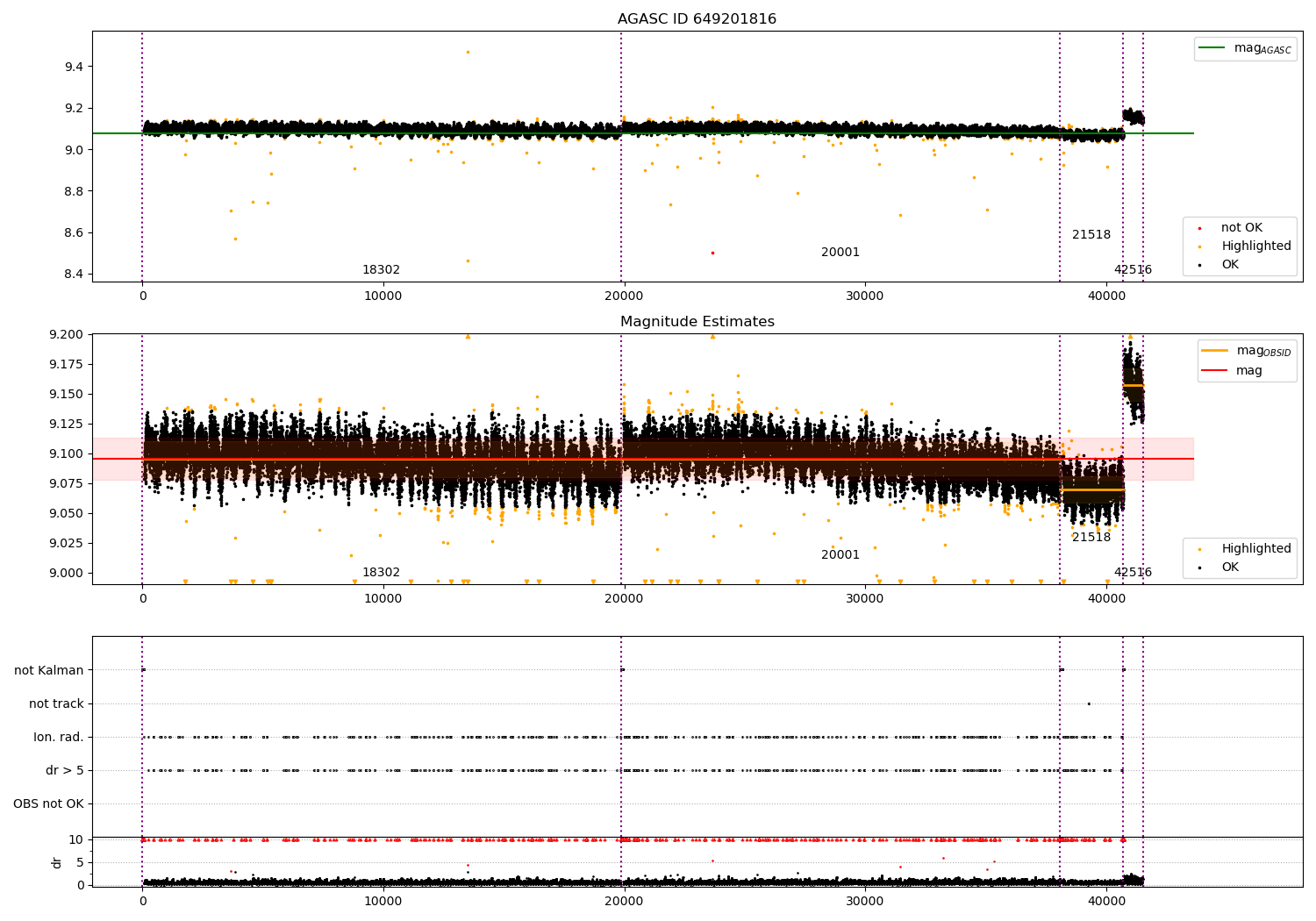The height and width of the screenshot is (921, 1316).
Task: Click the 9.200 y-axis tick label
Action: [66, 335]
